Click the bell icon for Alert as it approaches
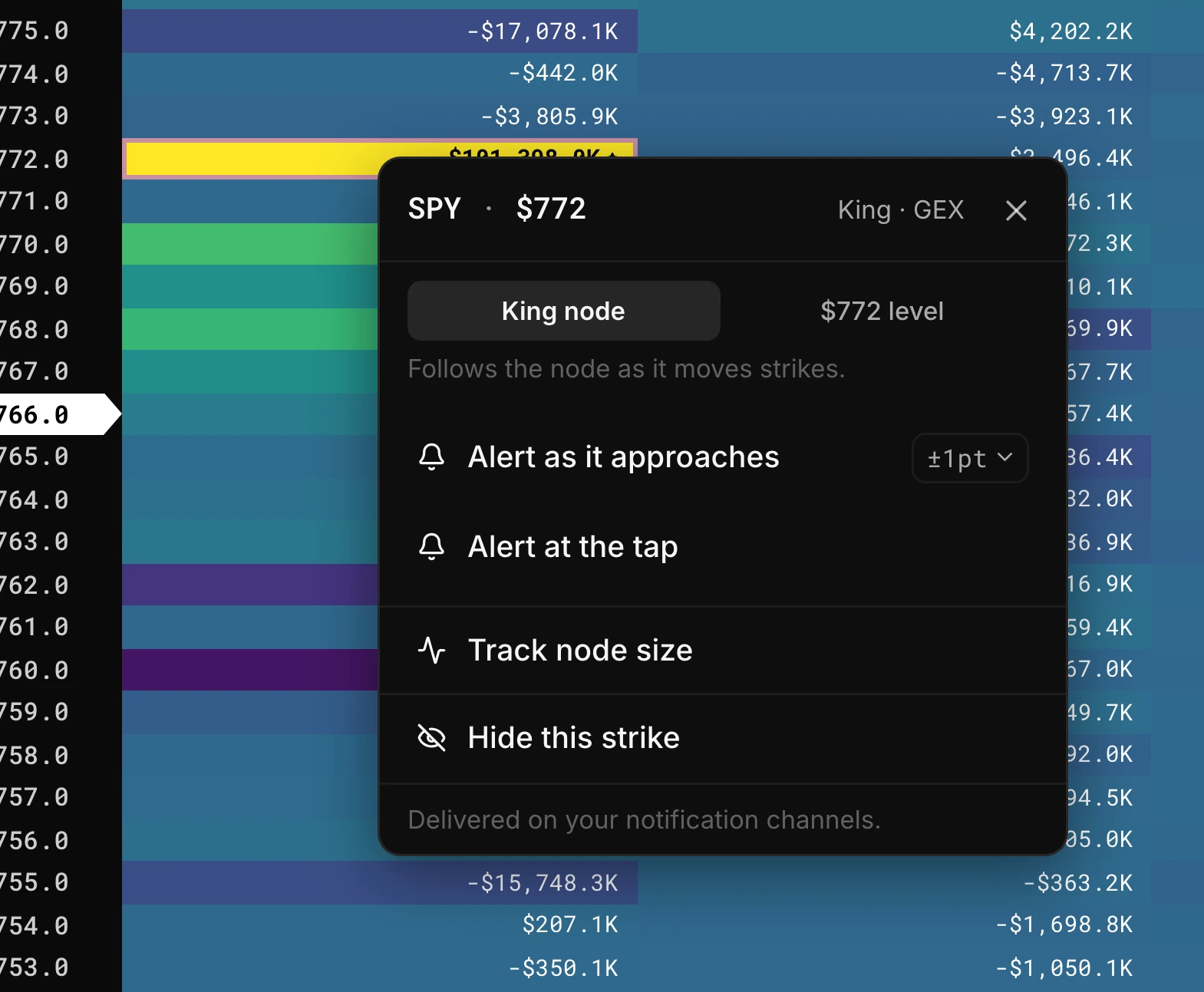This screenshot has height=992, width=1204. [431, 457]
